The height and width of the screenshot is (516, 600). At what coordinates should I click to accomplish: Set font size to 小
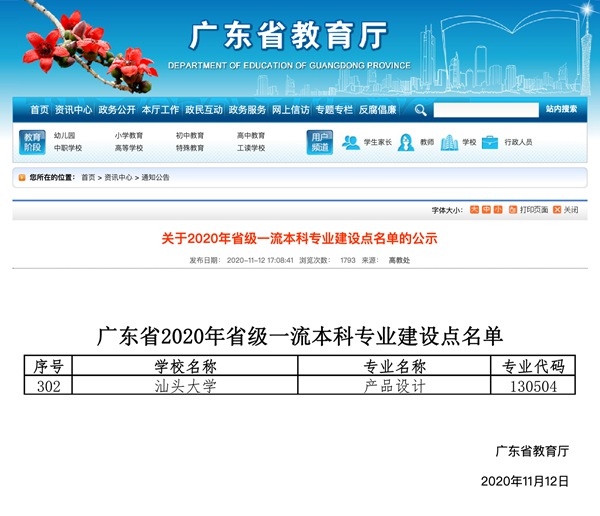498,209
